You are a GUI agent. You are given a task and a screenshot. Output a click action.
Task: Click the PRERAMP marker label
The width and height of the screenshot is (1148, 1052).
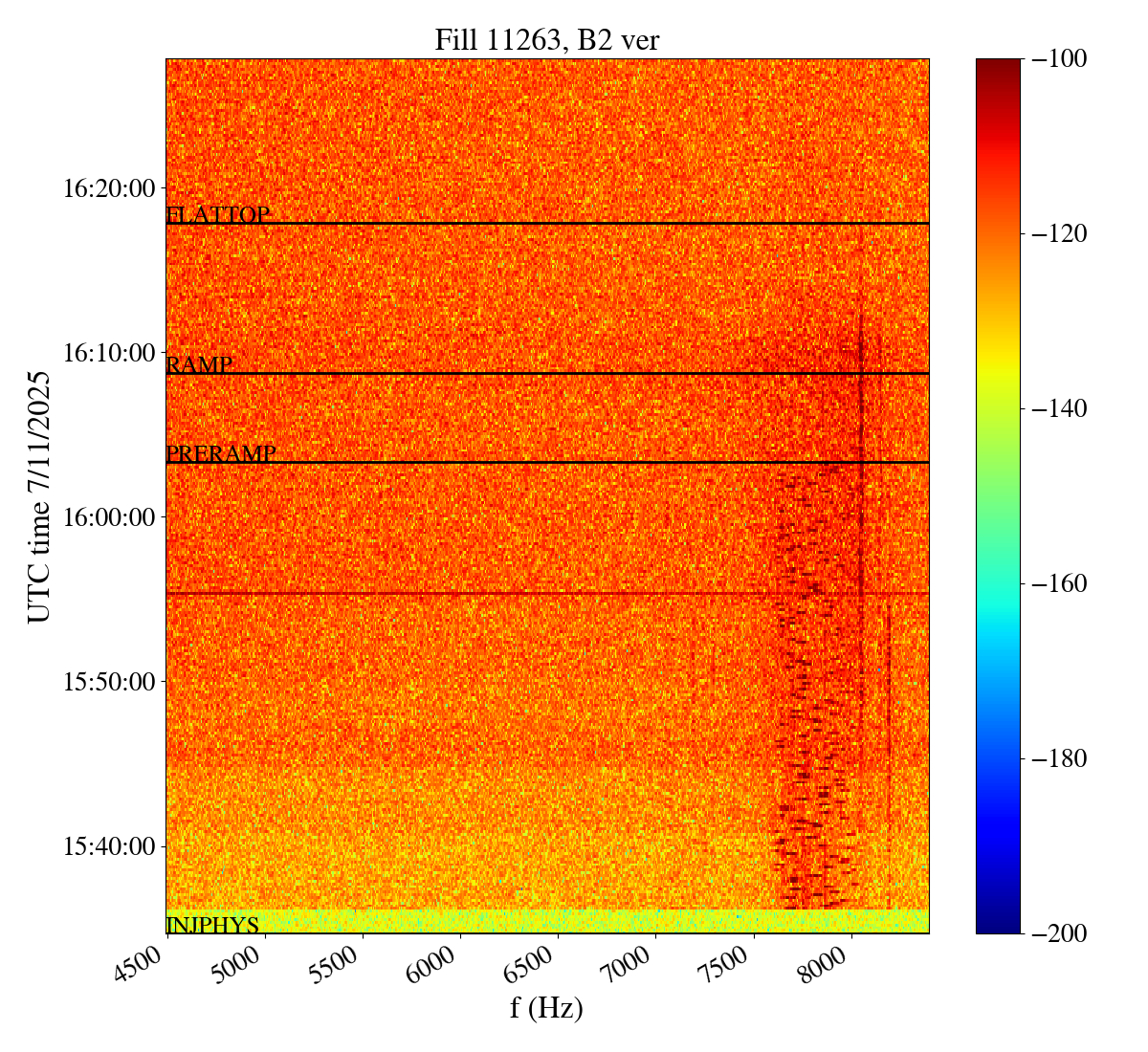221,453
